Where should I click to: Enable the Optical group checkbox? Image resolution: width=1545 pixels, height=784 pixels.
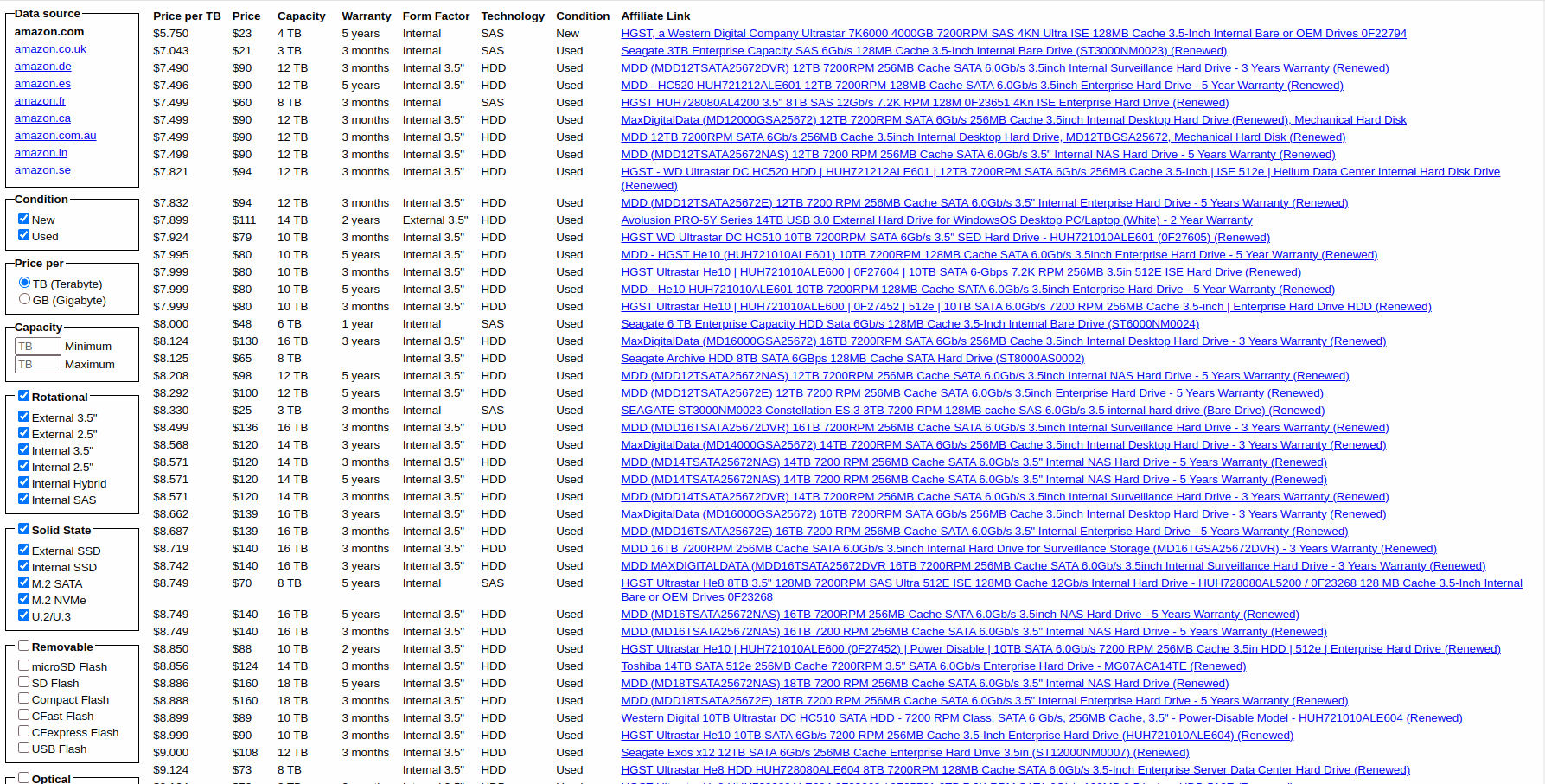(24, 778)
